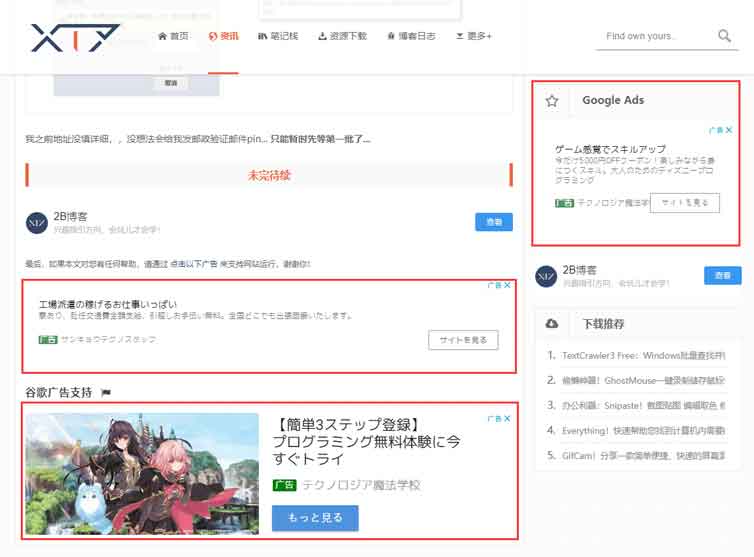Click サイトを見る button in sidebar ad
The height and width of the screenshot is (557, 754).
[685, 203]
